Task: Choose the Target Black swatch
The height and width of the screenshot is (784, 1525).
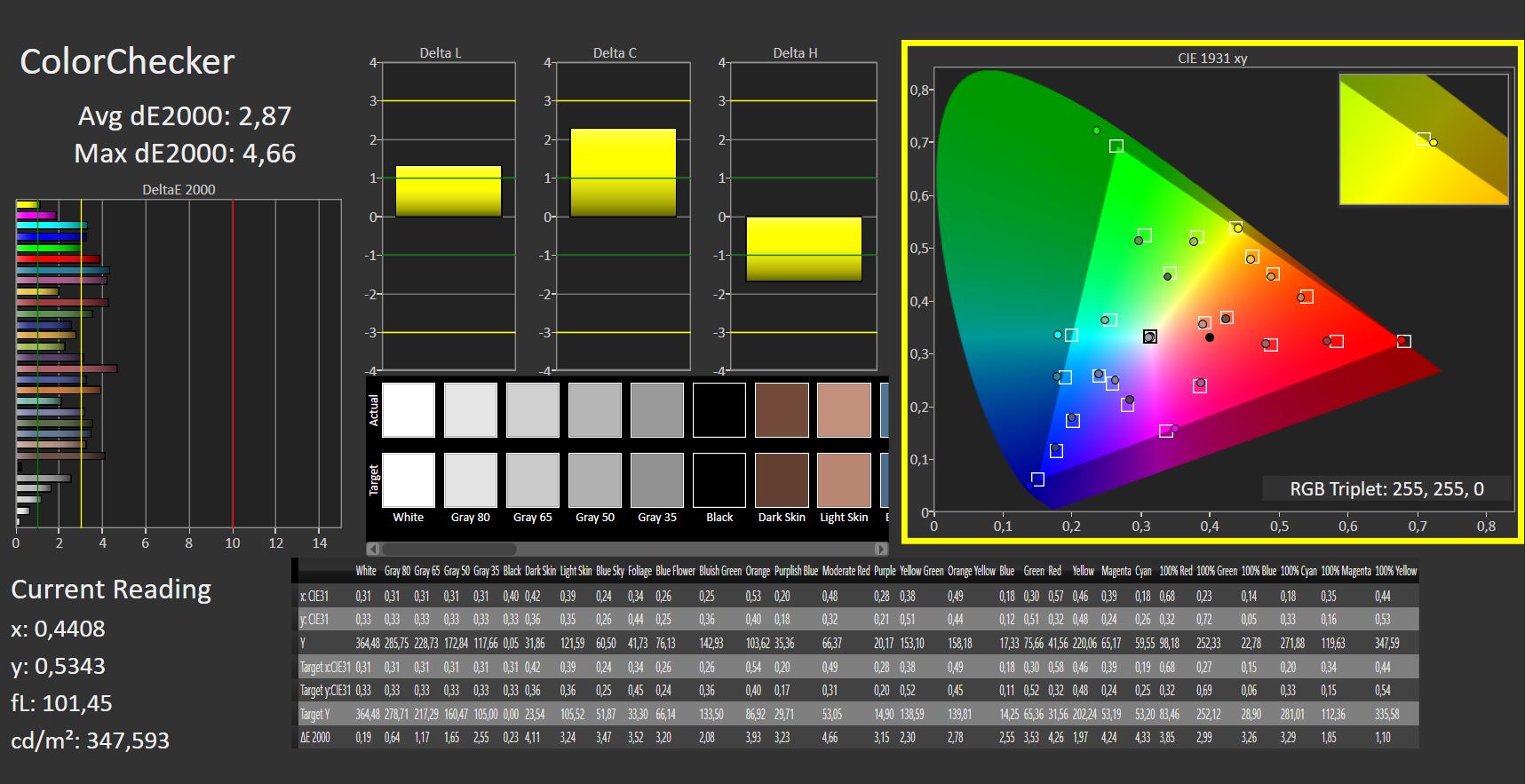Action: (719, 480)
